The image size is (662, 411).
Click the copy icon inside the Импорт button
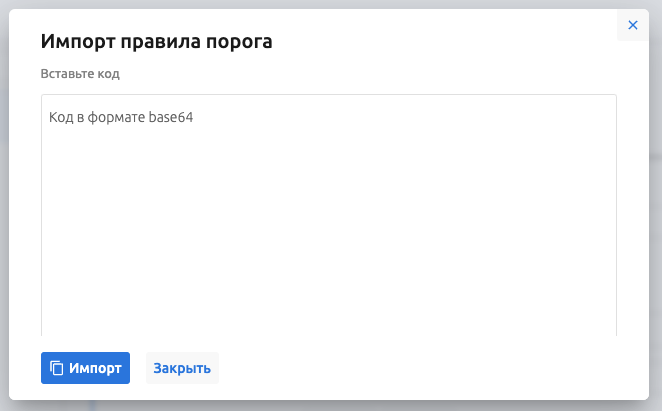point(57,368)
